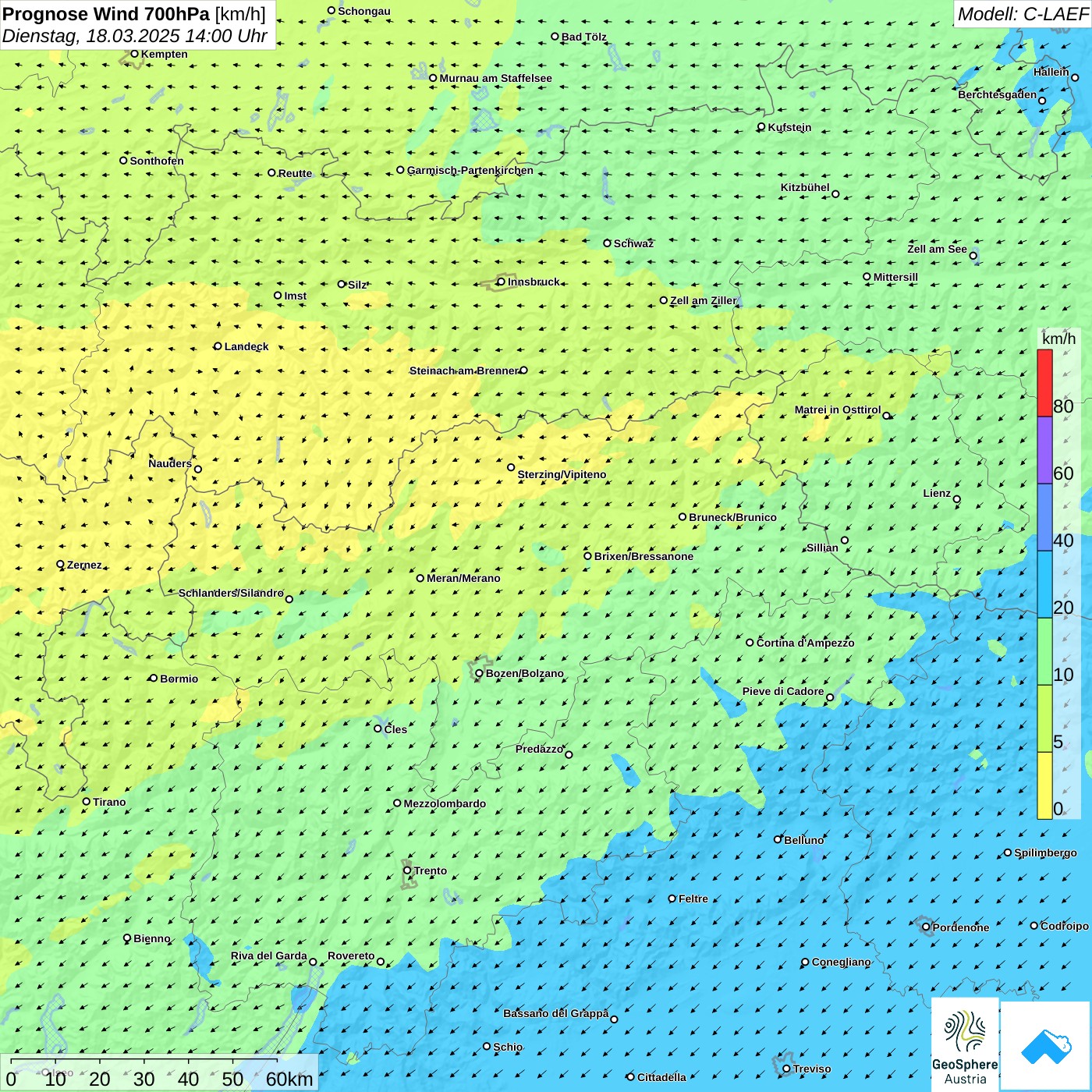Click the 'km/h' legend heading
Viewport: 1092px width, 1092px height.
pos(1058,339)
